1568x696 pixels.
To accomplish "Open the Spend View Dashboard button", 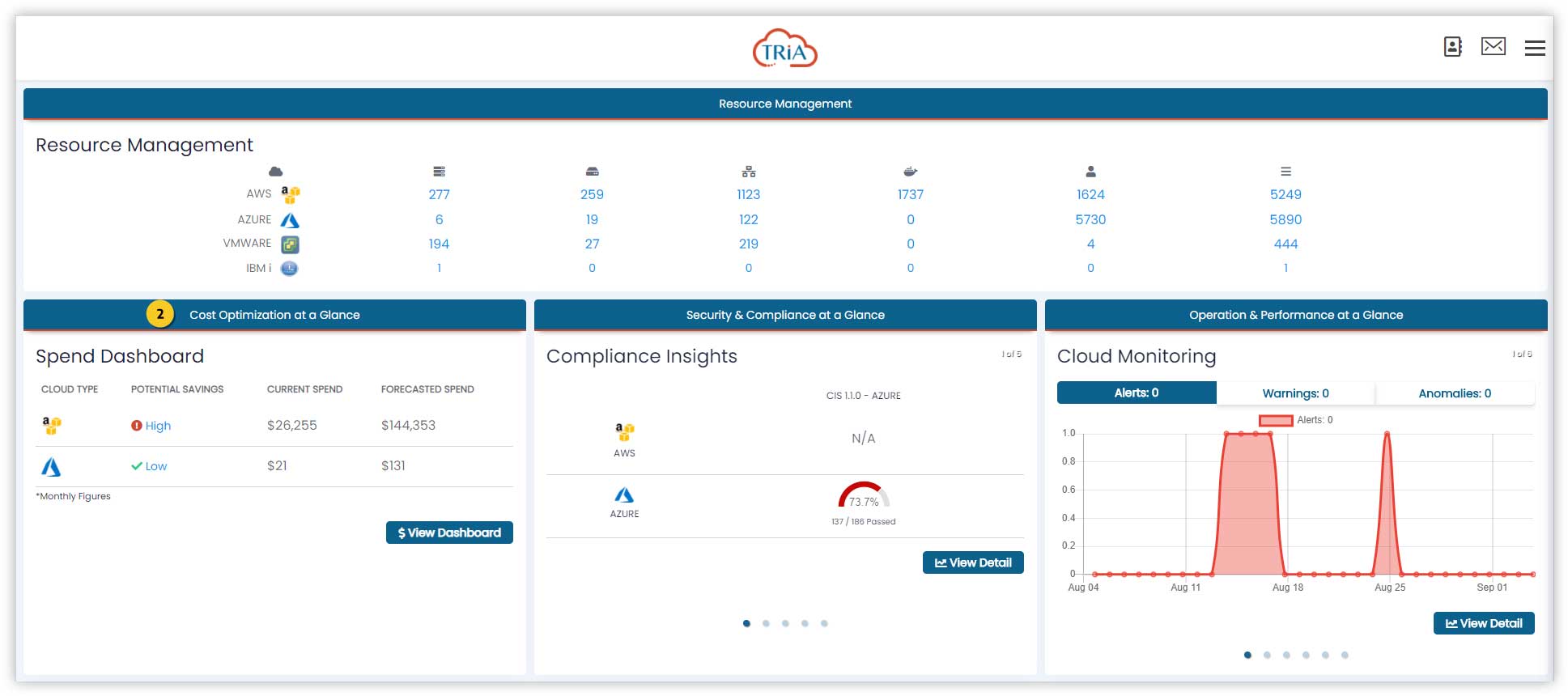I will pyautogui.click(x=449, y=533).
